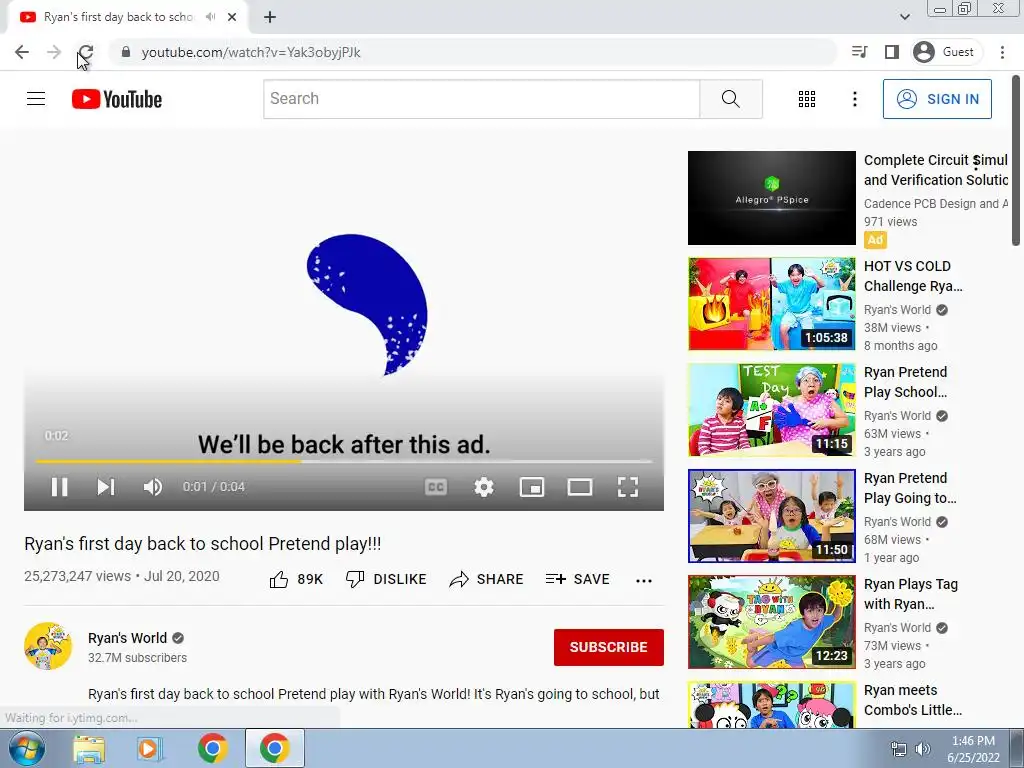
Task: Click the video progress bar
Action: tap(344, 461)
